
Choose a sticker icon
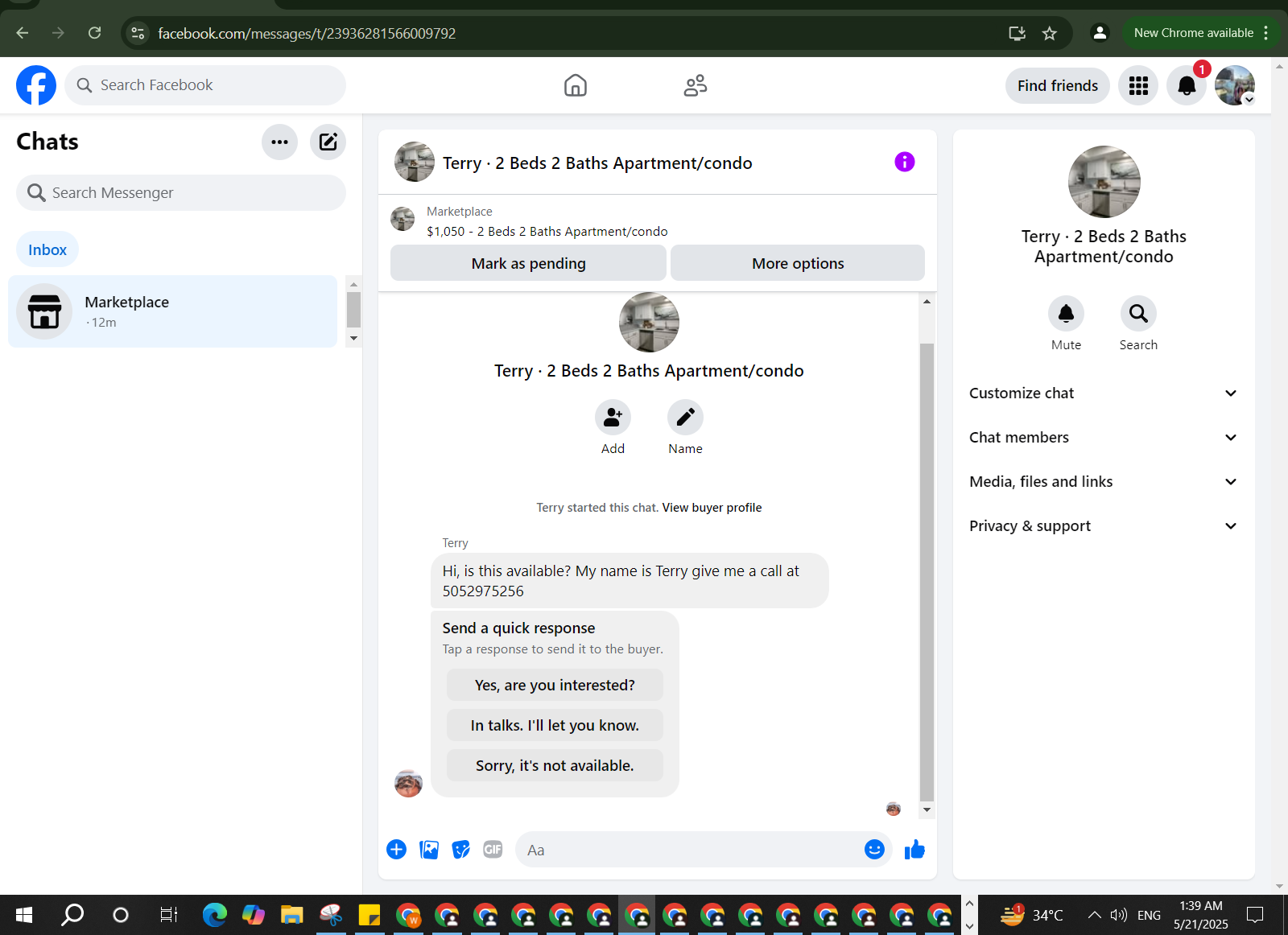(461, 850)
